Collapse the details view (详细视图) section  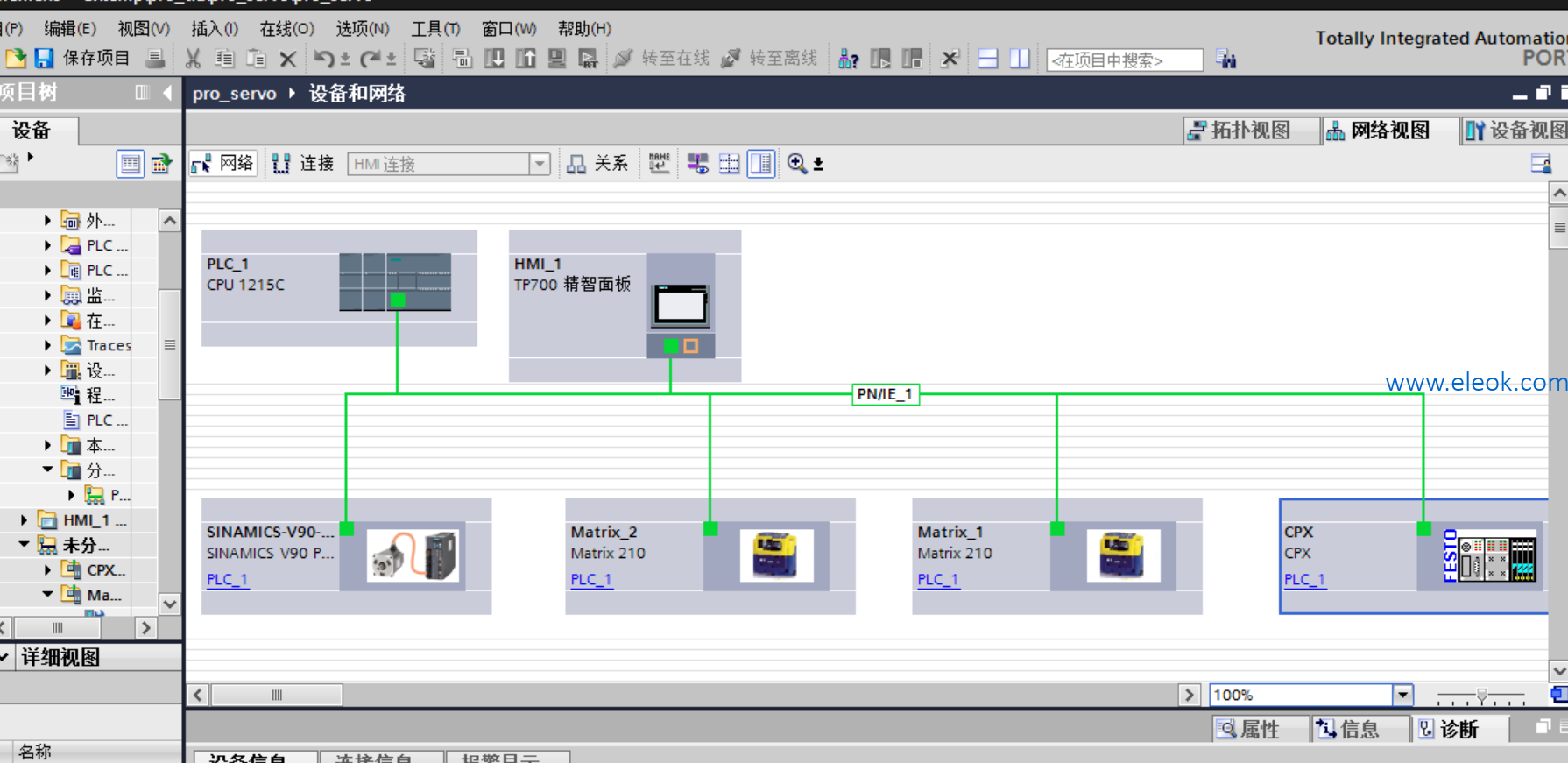click(x=4, y=657)
